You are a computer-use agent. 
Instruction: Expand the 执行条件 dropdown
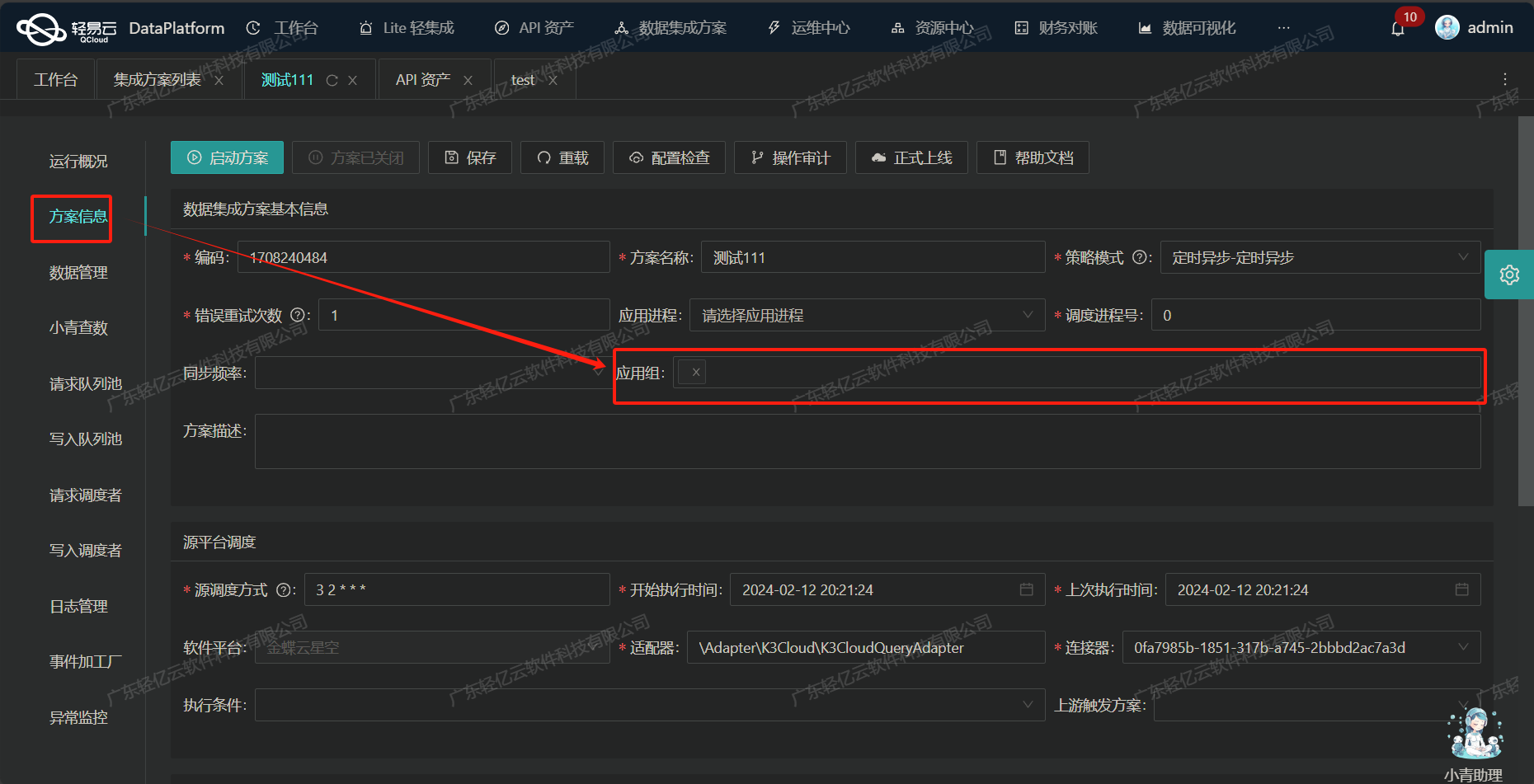(650, 705)
